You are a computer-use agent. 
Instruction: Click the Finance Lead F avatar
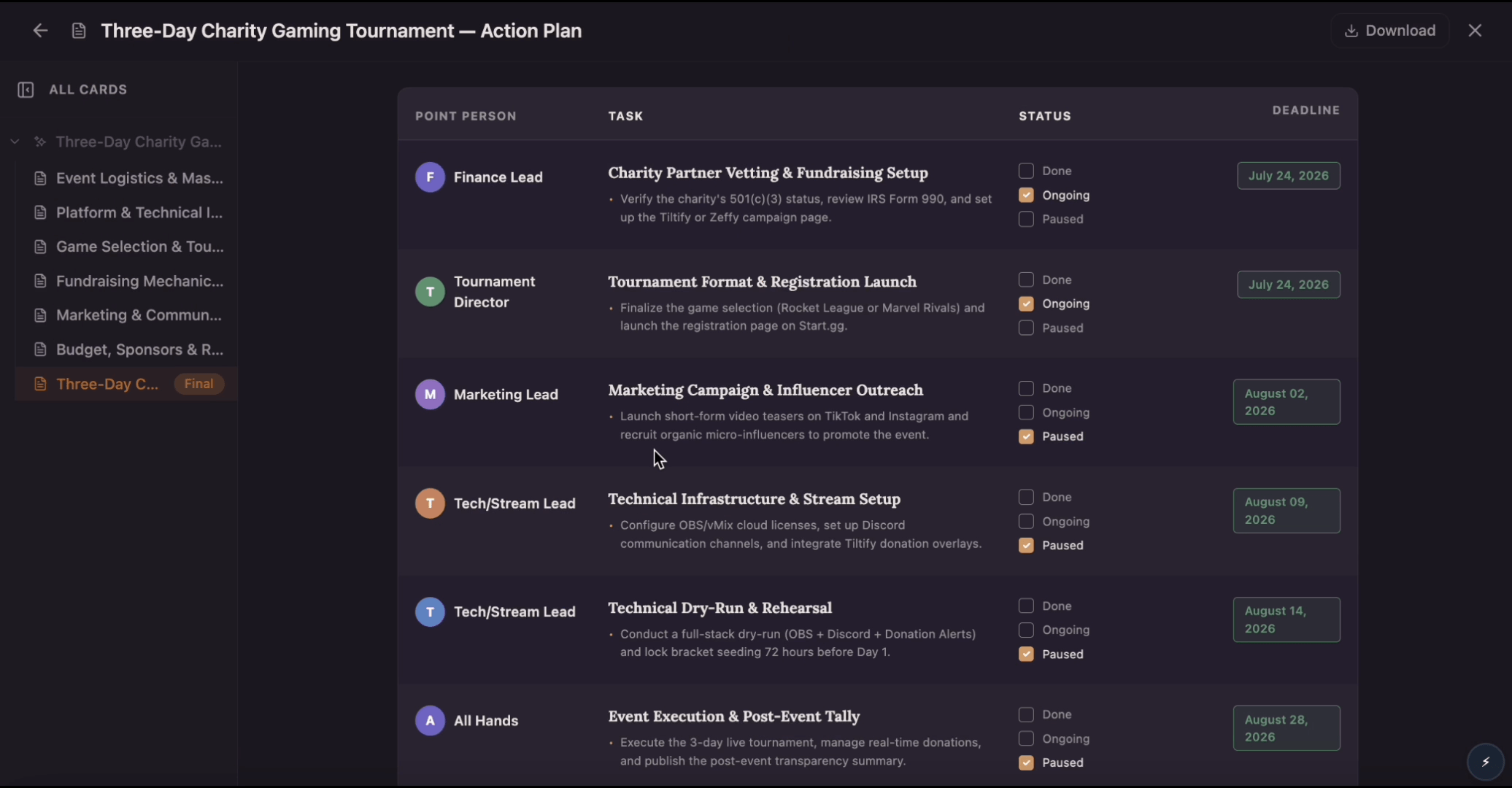click(430, 177)
